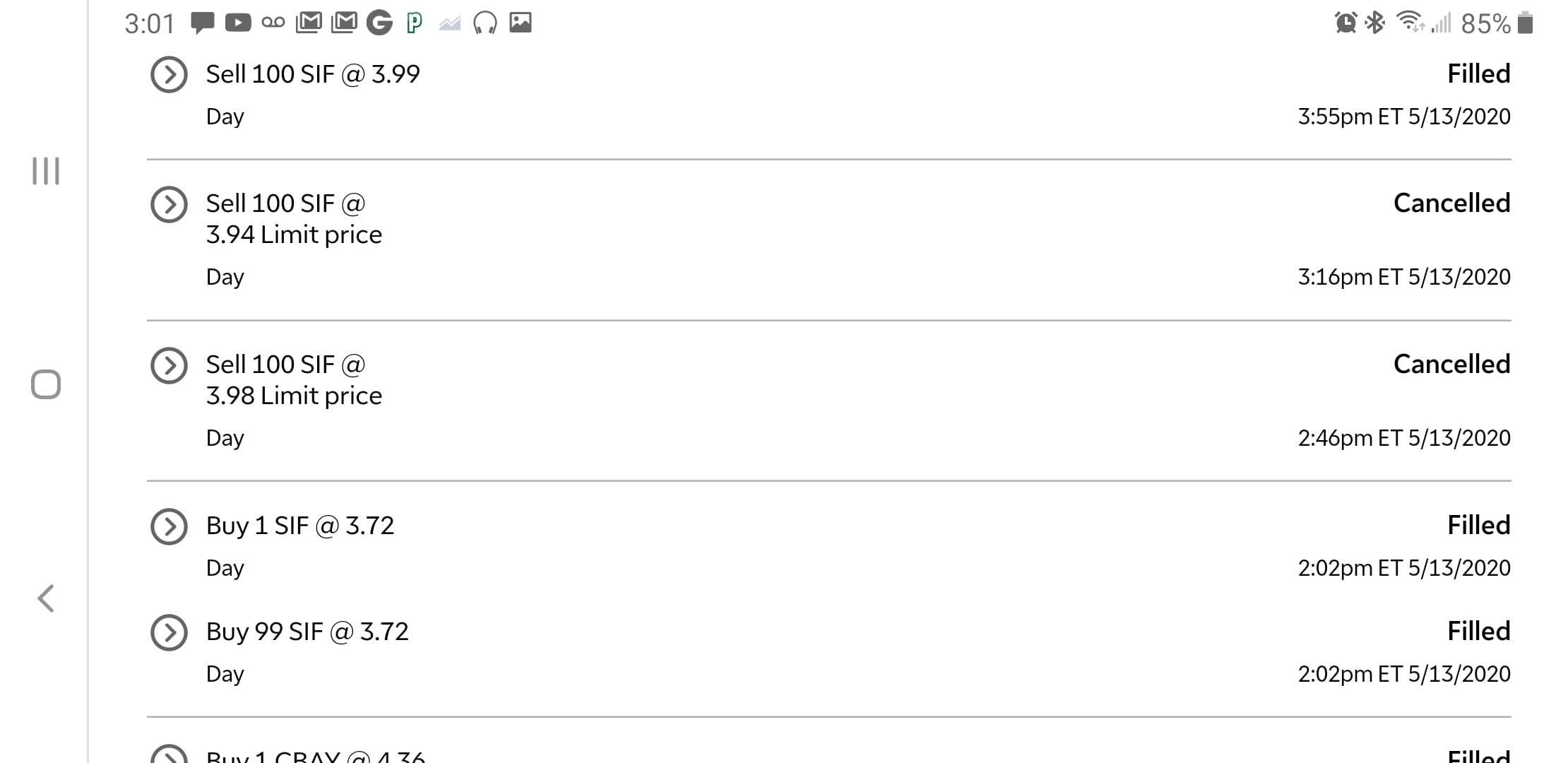The width and height of the screenshot is (1568, 763).
Task: Tap the battery icon in status bar
Action: coord(1526,23)
